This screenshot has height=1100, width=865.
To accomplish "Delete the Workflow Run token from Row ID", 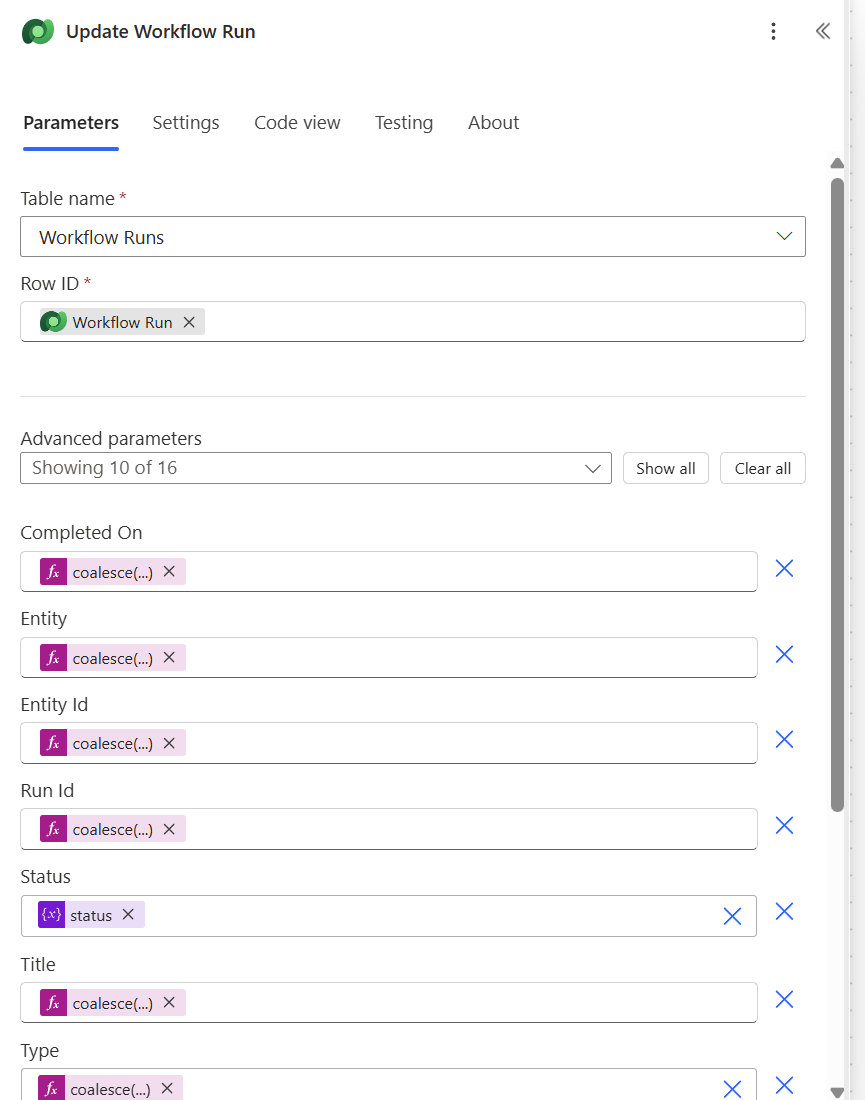I will point(189,322).
